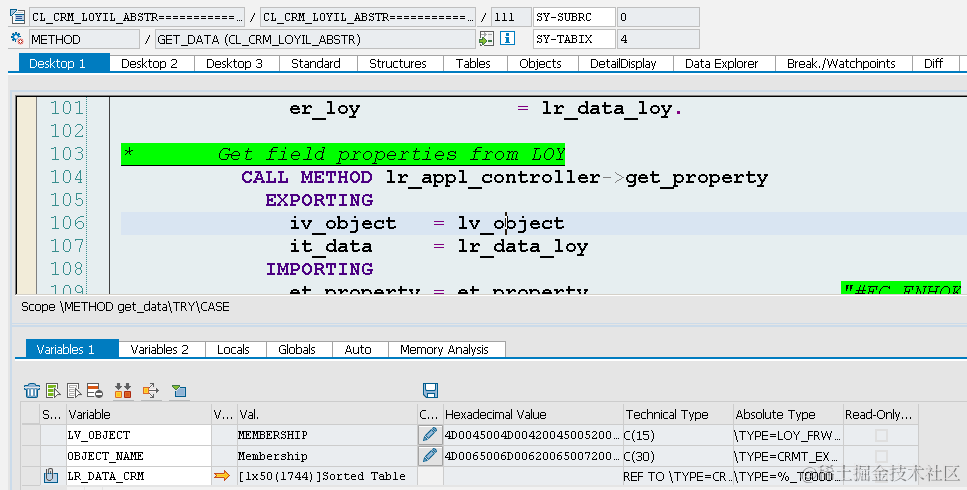Click the breakpoint margin at line 106
967x490 pixels.
click(x=27, y=223)
